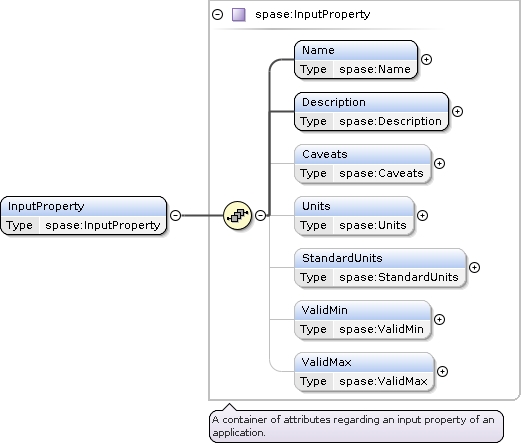Select the Description element box

[371, 112]
